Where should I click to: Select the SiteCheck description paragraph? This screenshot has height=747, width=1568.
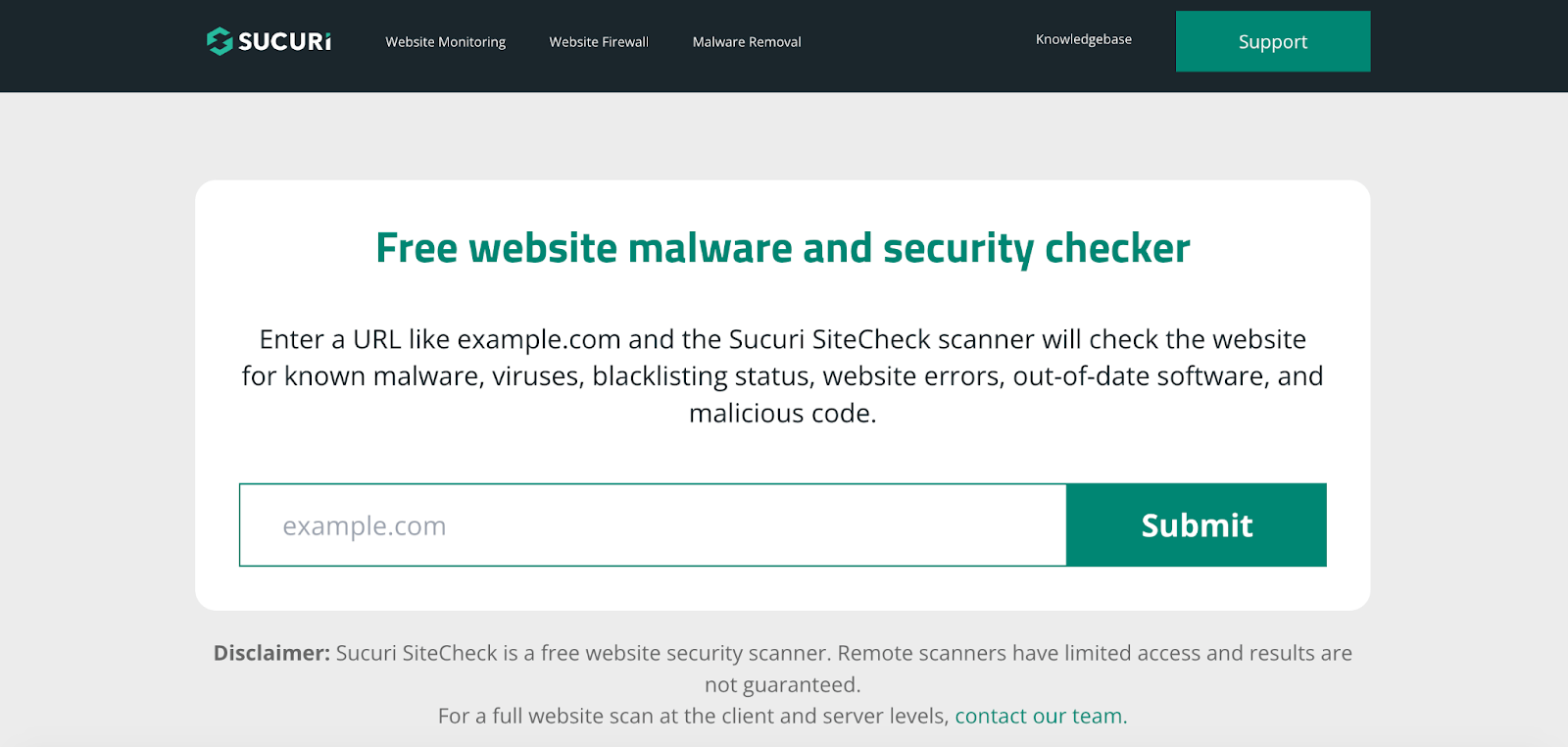[782, 375]
